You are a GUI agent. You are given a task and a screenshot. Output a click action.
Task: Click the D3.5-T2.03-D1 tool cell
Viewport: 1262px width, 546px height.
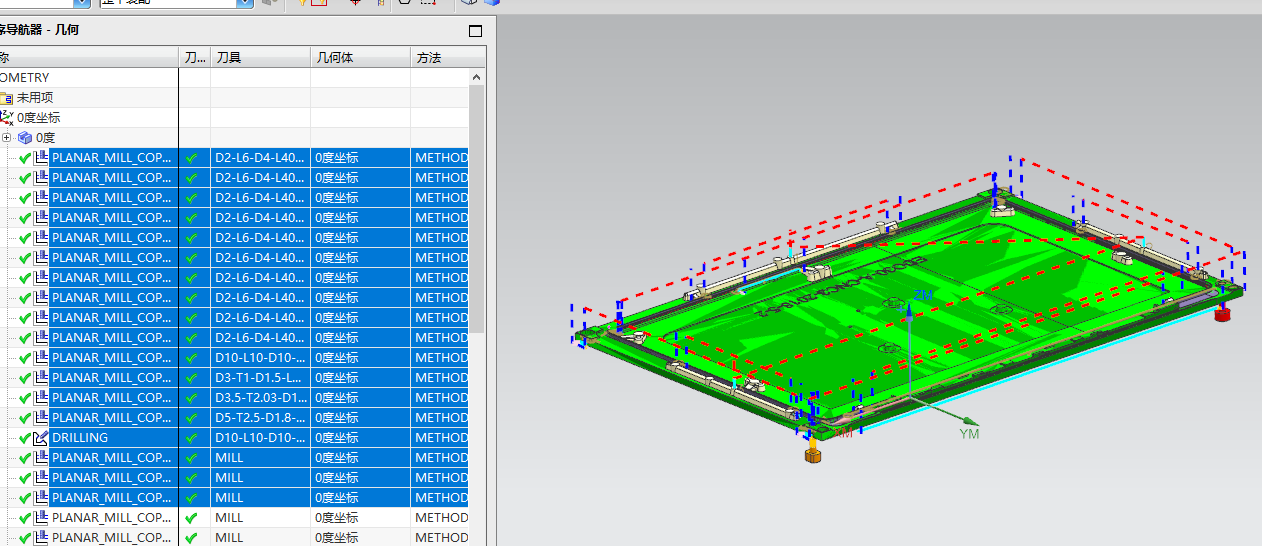click(260, 398)
